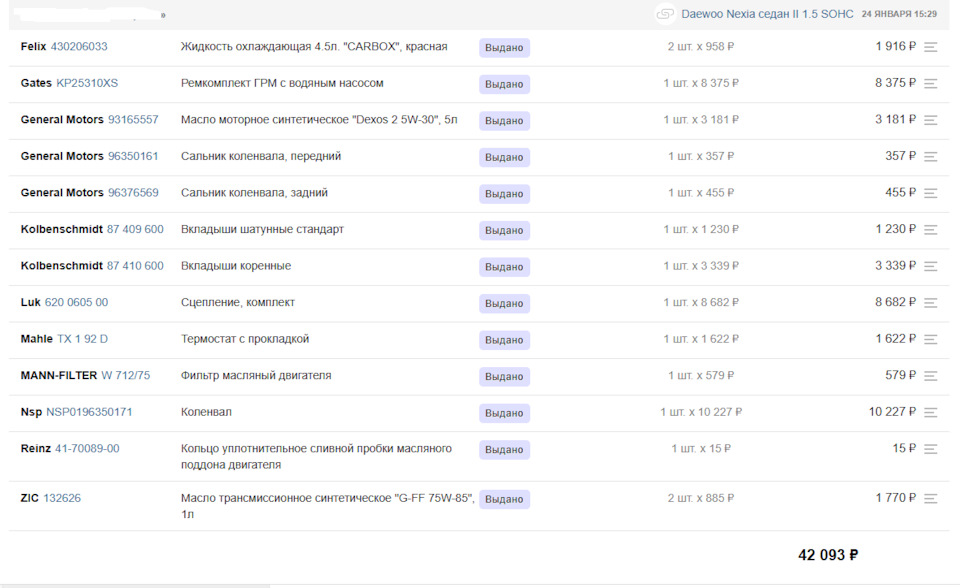This screenshot has height=588, width=960.
Task: Select the description 'Фильтр масляный двигателя'
Action: [x=256, y=375]
